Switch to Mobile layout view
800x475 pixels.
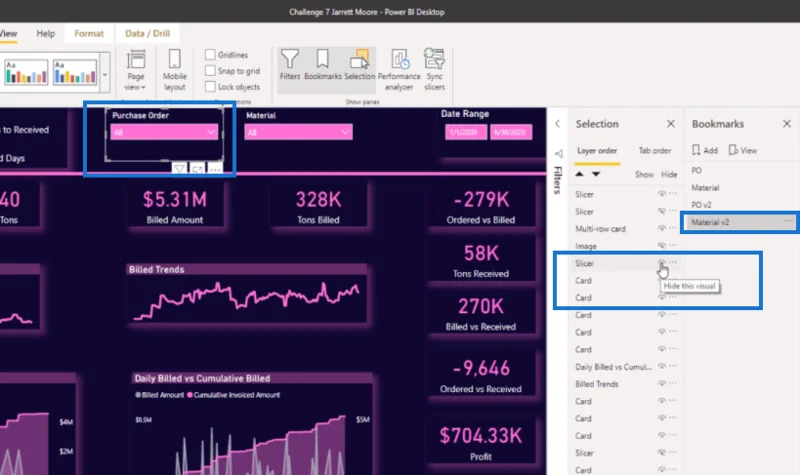(174, 70)
